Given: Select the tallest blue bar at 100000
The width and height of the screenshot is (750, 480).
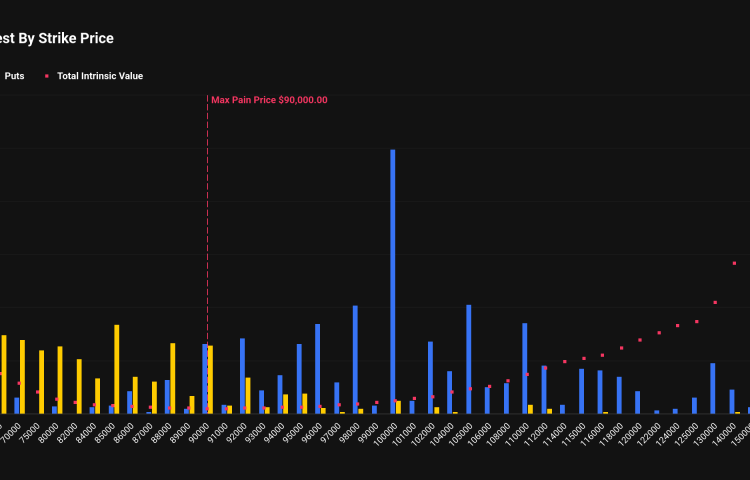Looking at the screenshot, I should point(393,280).
